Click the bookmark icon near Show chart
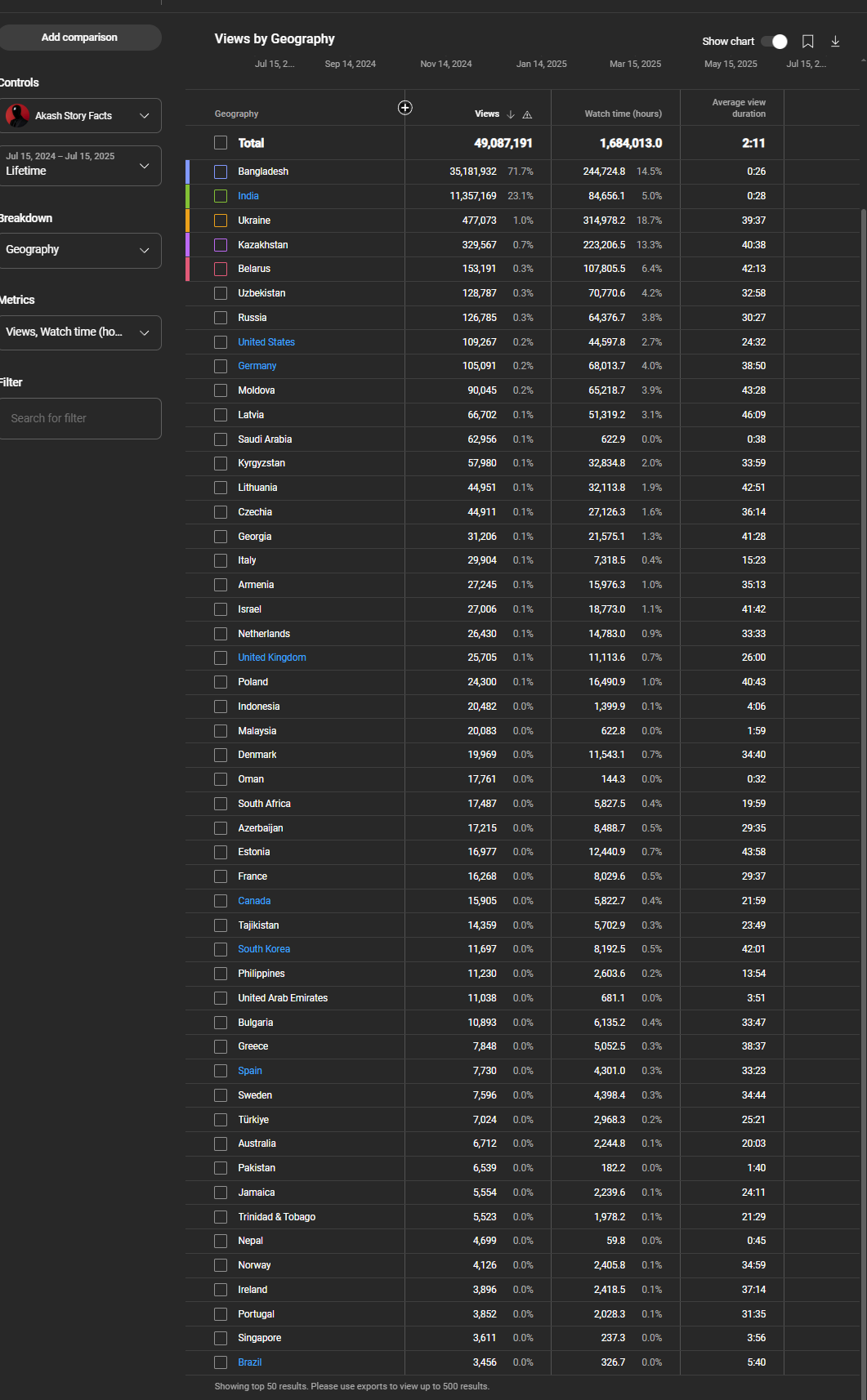 click(807, 42)
